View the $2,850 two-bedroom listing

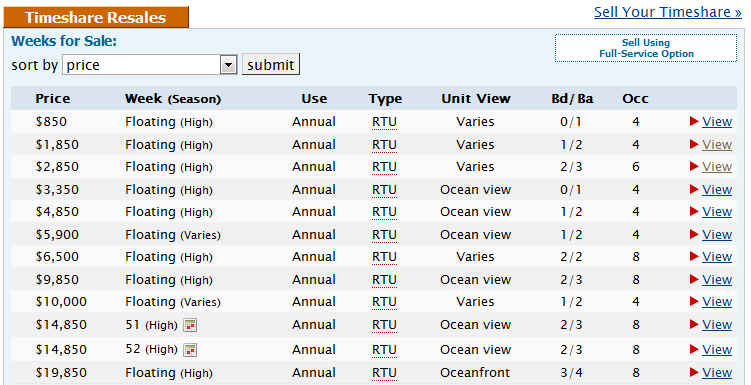717,167
